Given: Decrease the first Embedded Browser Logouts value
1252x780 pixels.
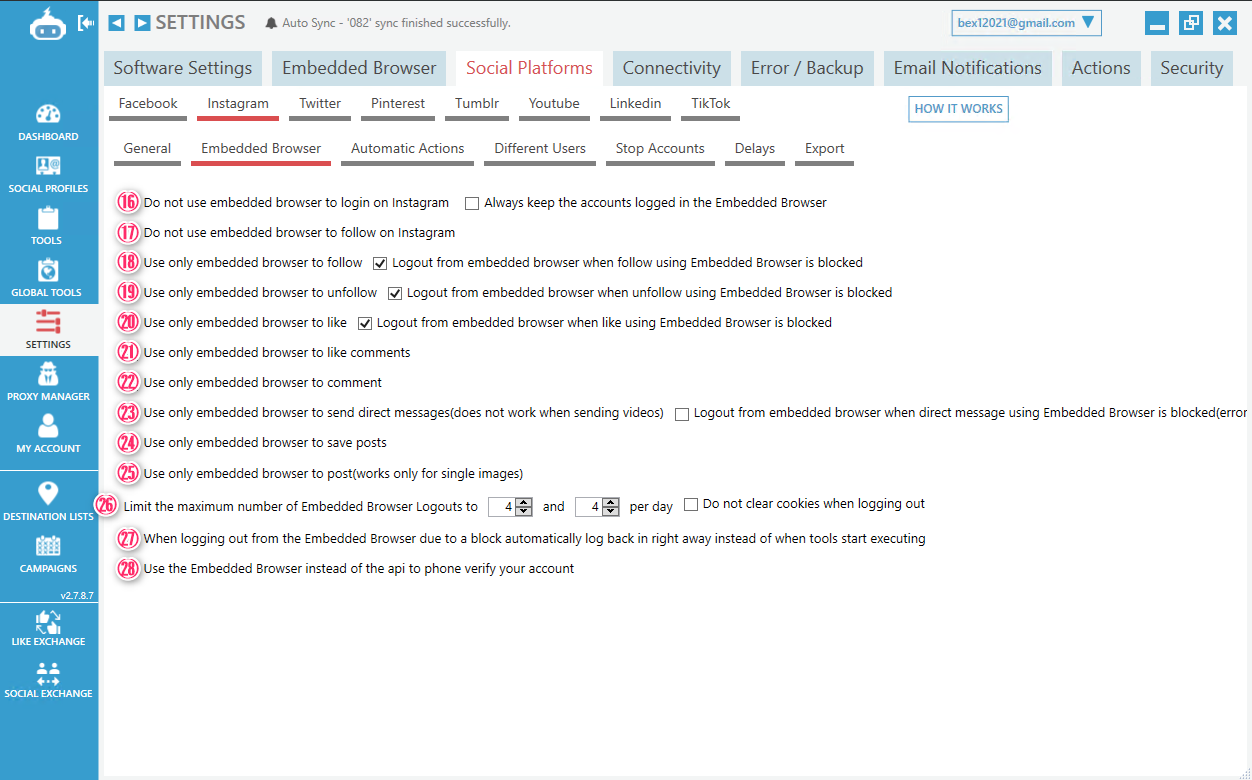Looking at the screenshot, I should pyautogui.click(x=524, y=511).
